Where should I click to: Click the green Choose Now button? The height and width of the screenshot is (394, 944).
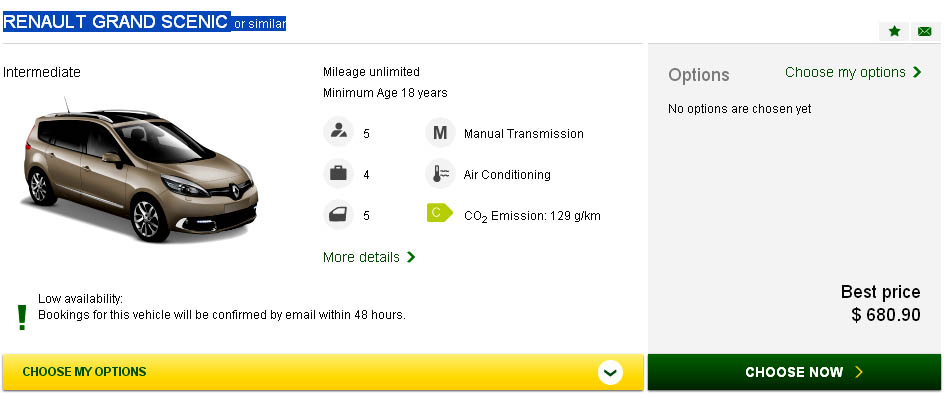[x=794, y=372]
